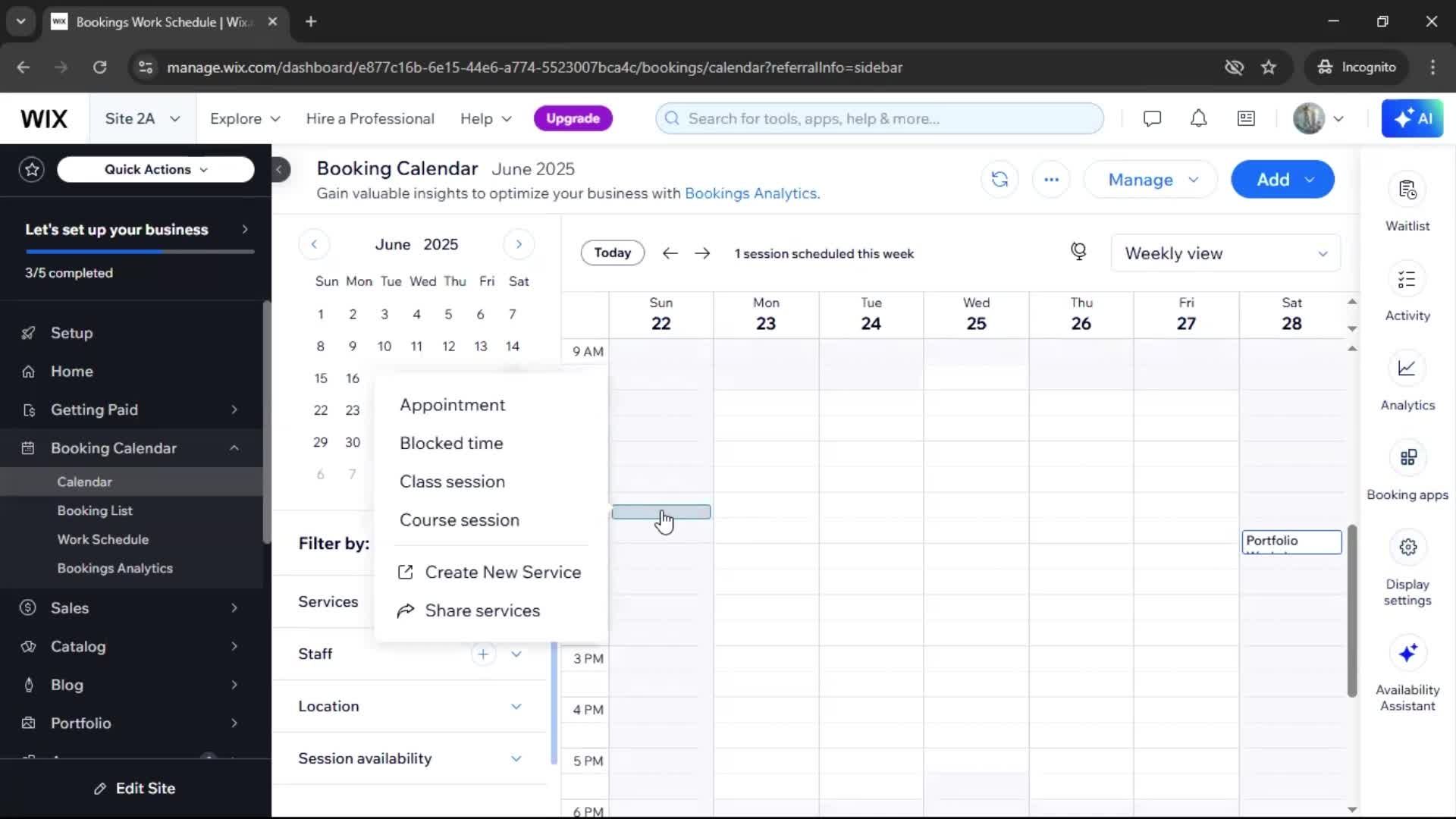Click the Wix logo
Viewport: 1456px width, 819px height.
tap(44, 118)
